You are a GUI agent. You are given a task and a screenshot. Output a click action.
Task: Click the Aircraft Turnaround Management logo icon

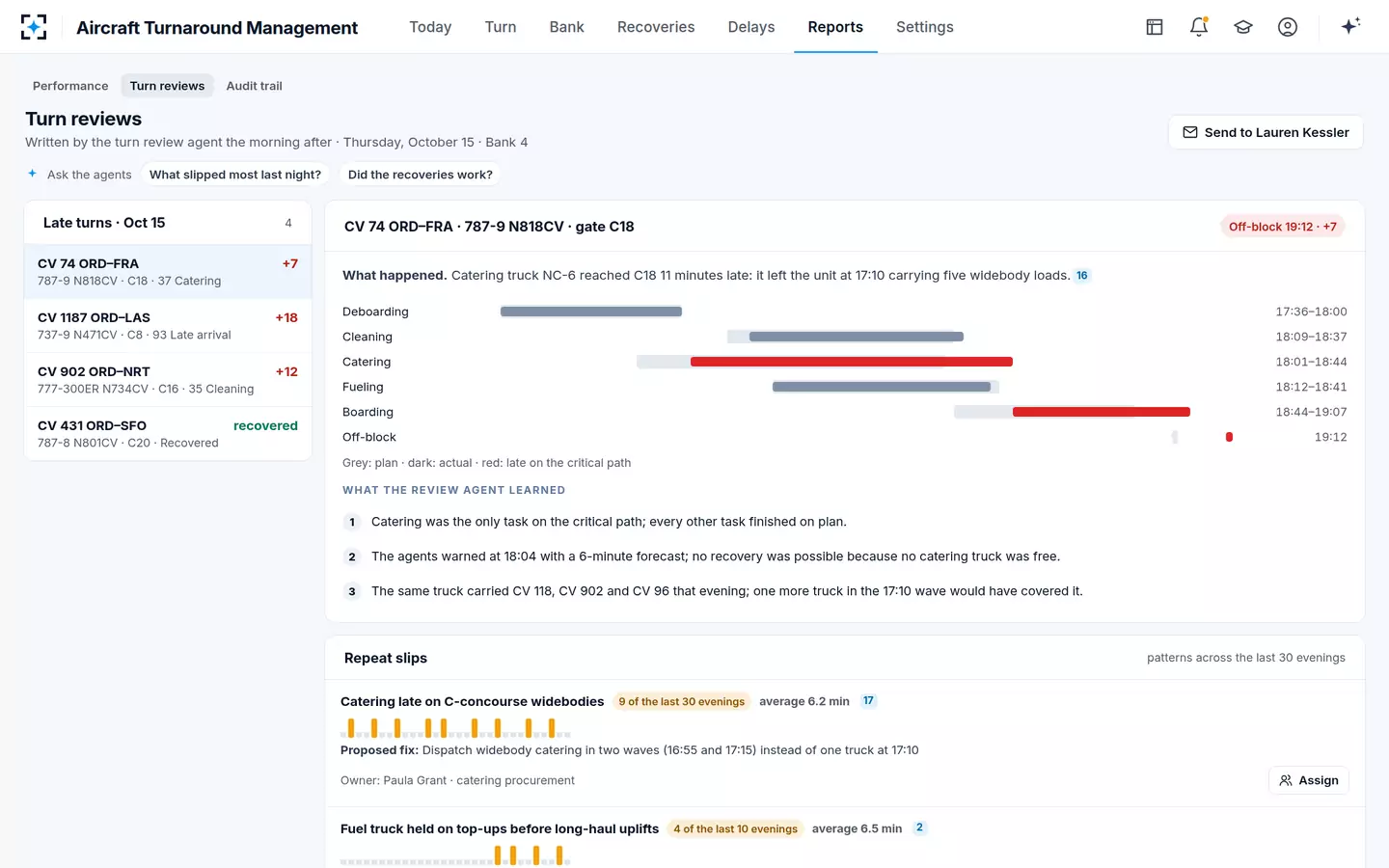[34, 27]
